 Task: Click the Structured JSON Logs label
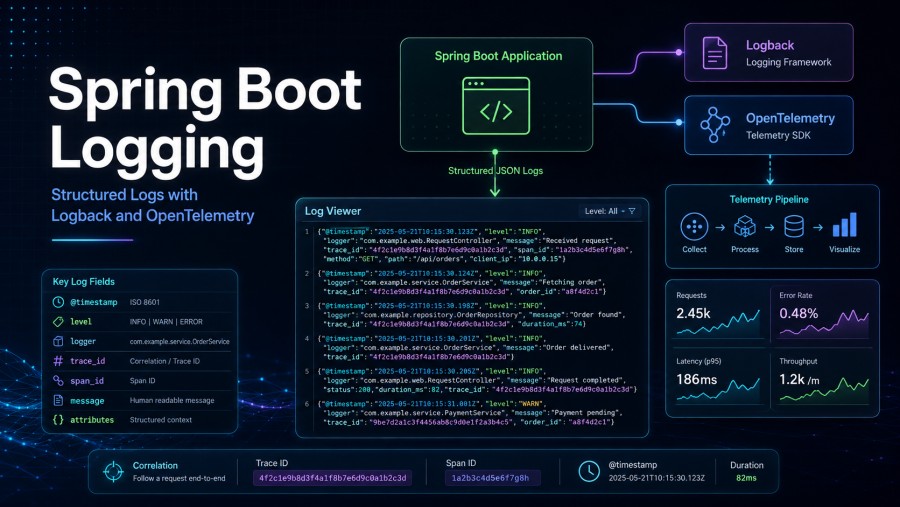click(x=495, y=171)
